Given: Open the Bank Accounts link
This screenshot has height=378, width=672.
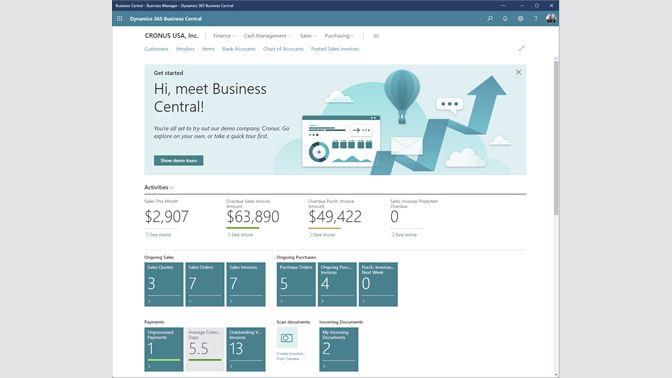Looking at the screenshot, I should (x=239, y=49).
